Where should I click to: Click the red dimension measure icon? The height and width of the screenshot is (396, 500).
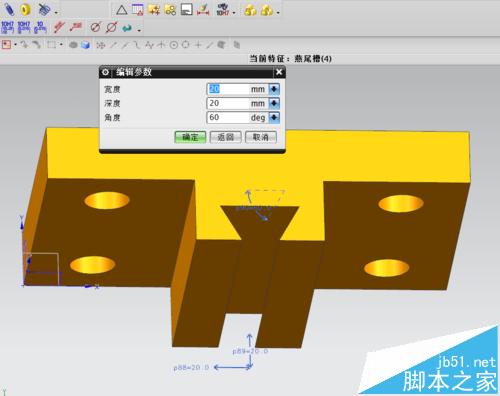click(x=203, y=10)
